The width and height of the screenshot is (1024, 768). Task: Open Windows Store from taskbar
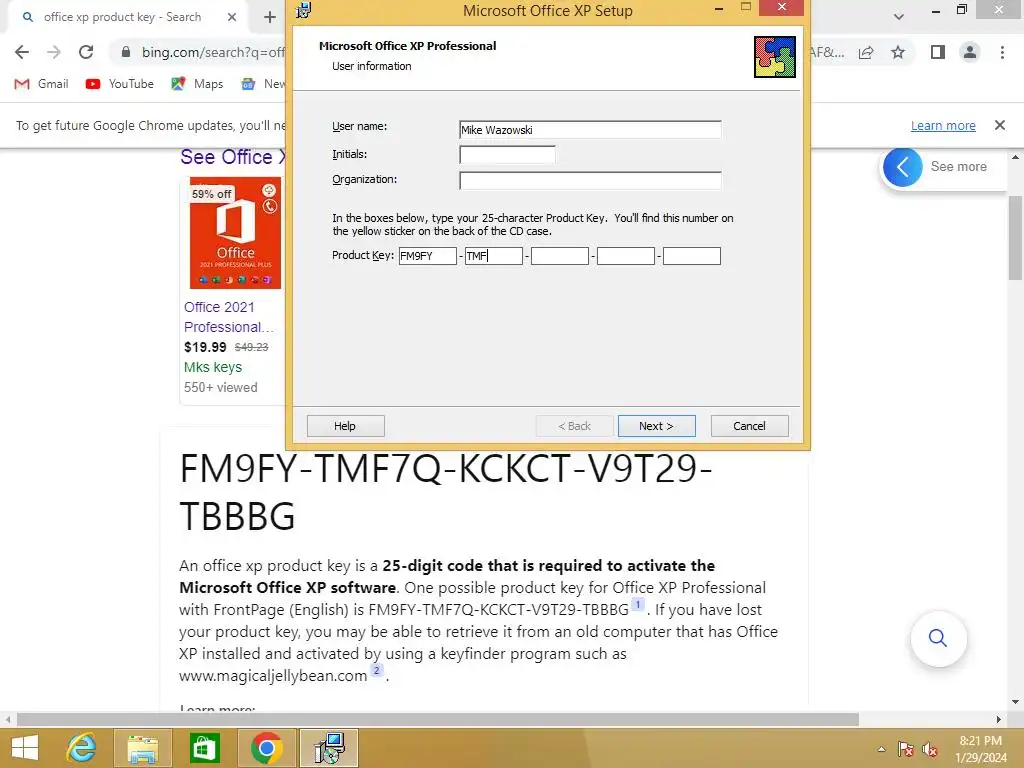(x=204, y=748)
